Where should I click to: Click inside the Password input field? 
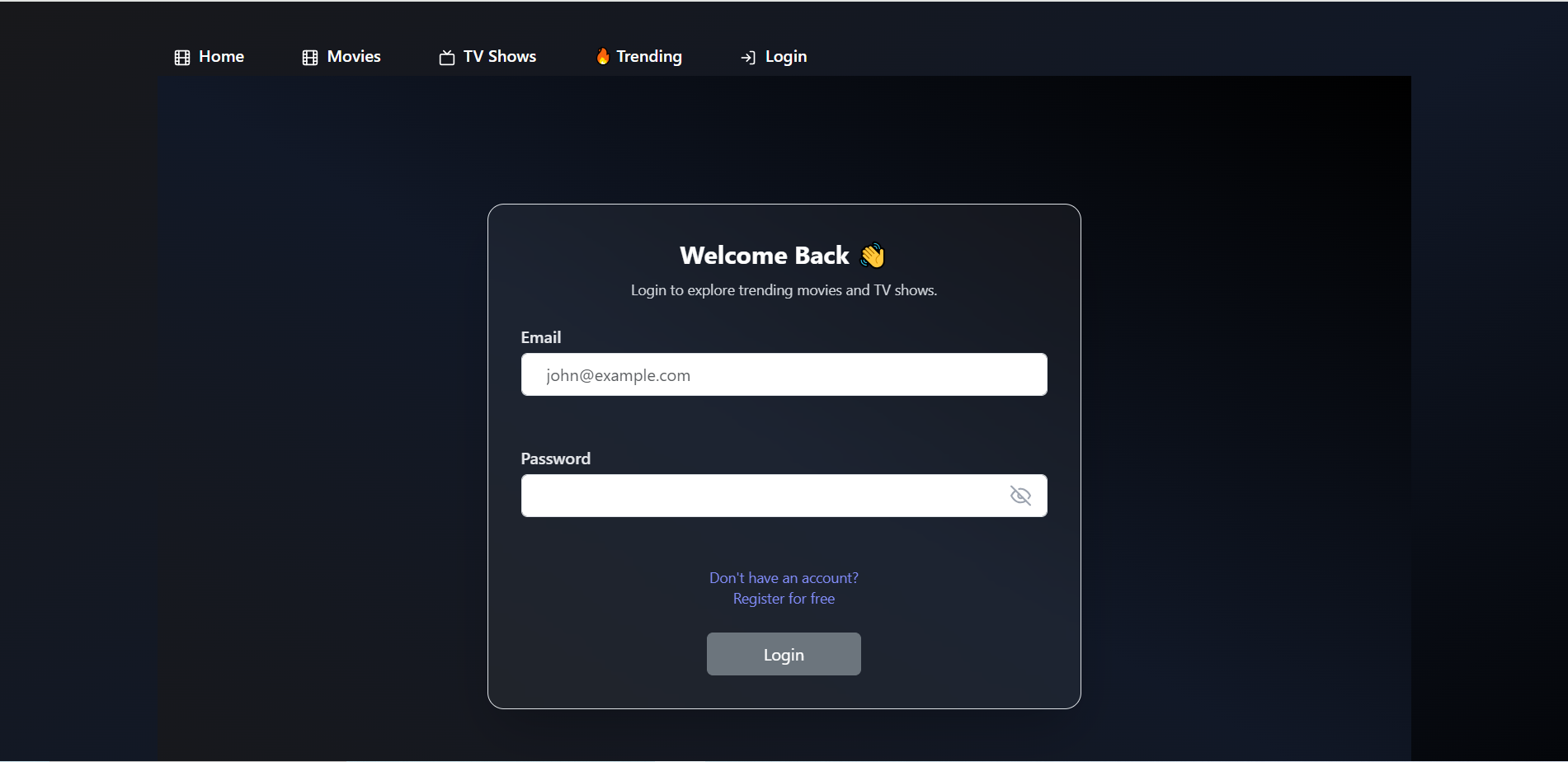coord(759,496)
